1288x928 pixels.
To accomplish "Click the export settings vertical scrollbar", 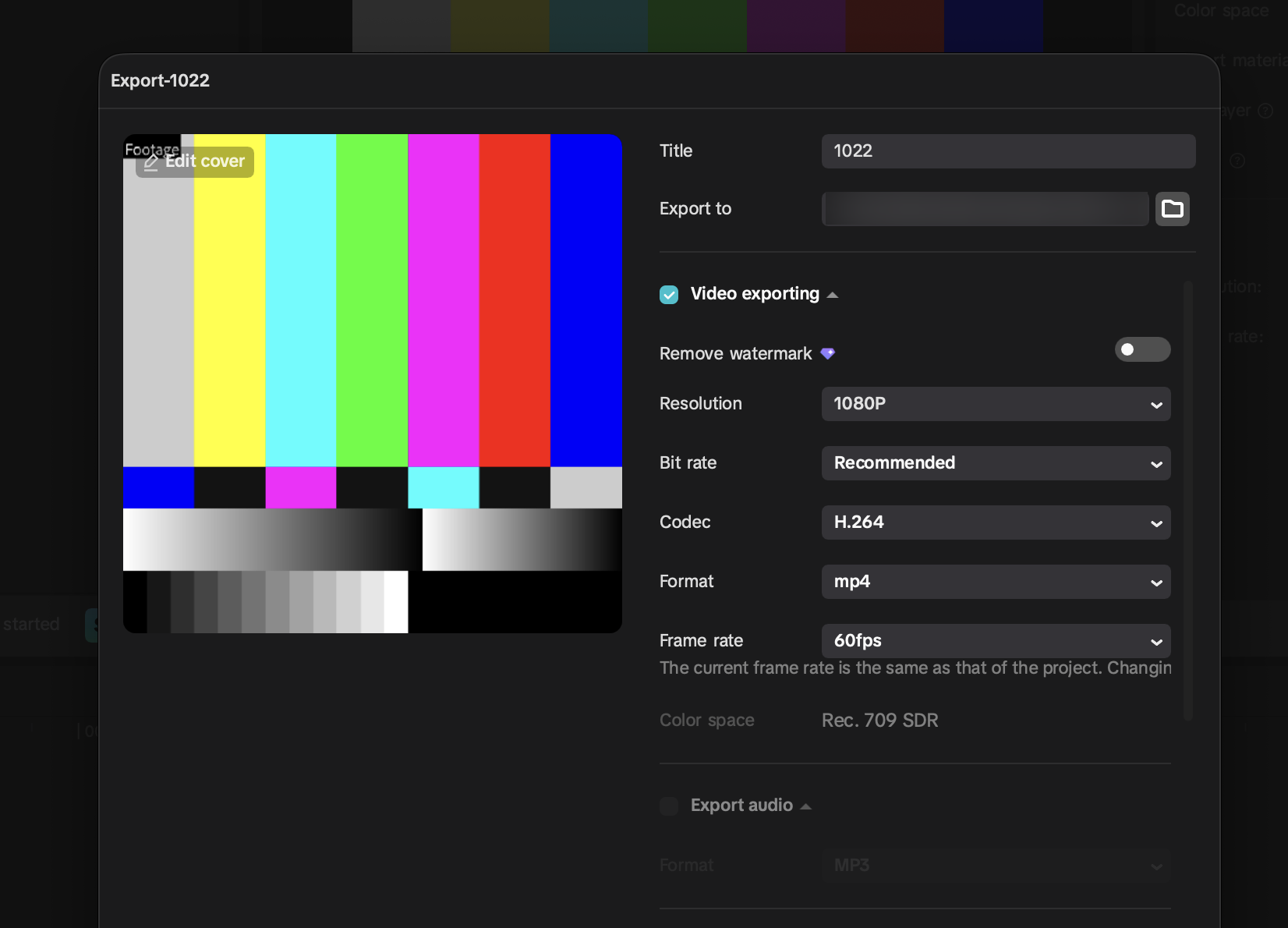I will (1188, 501).
